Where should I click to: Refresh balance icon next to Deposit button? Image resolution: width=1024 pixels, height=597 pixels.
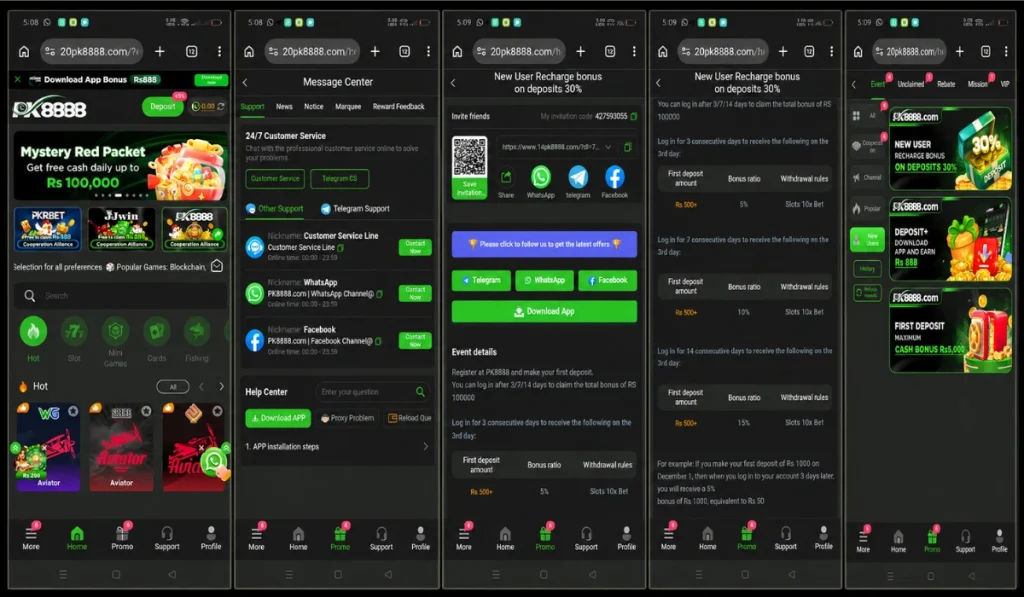[x=221, y=106]
